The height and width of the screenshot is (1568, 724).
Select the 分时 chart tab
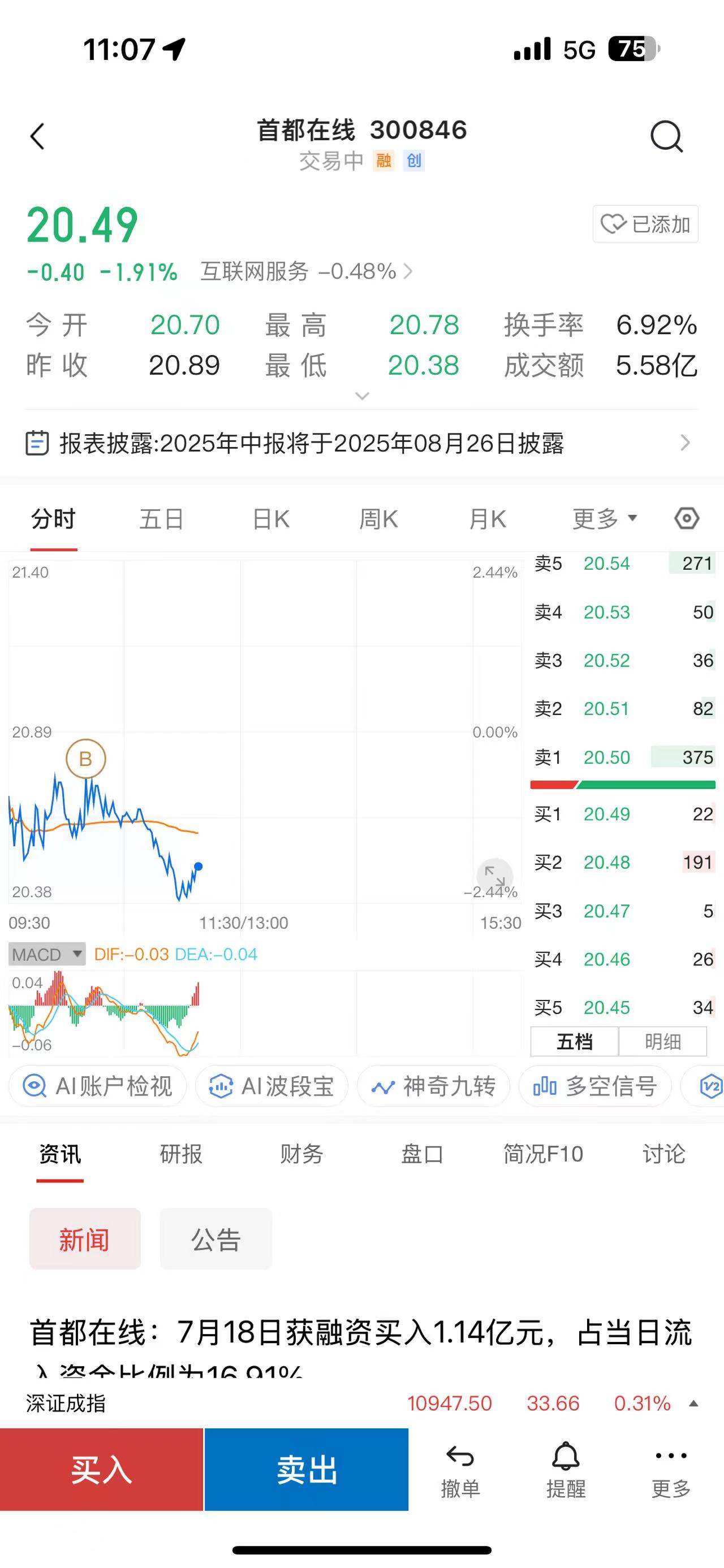pyautogui.click(x=54, y=519)
